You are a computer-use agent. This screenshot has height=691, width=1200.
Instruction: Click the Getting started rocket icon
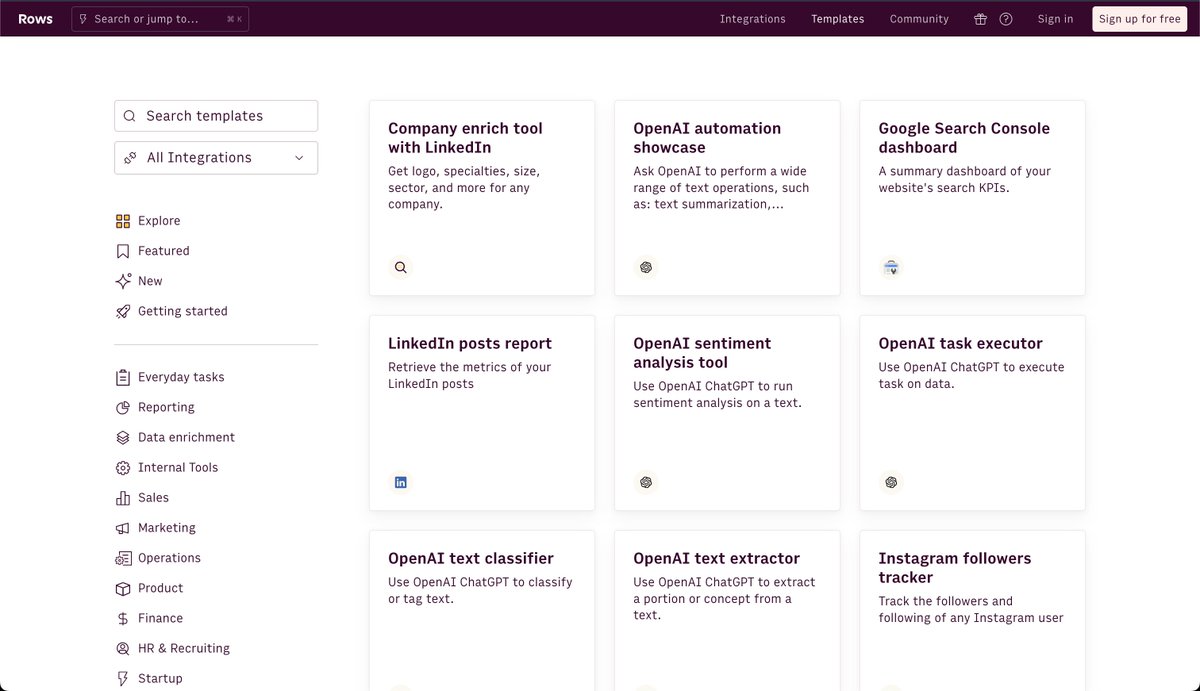[x=123, y=311]
